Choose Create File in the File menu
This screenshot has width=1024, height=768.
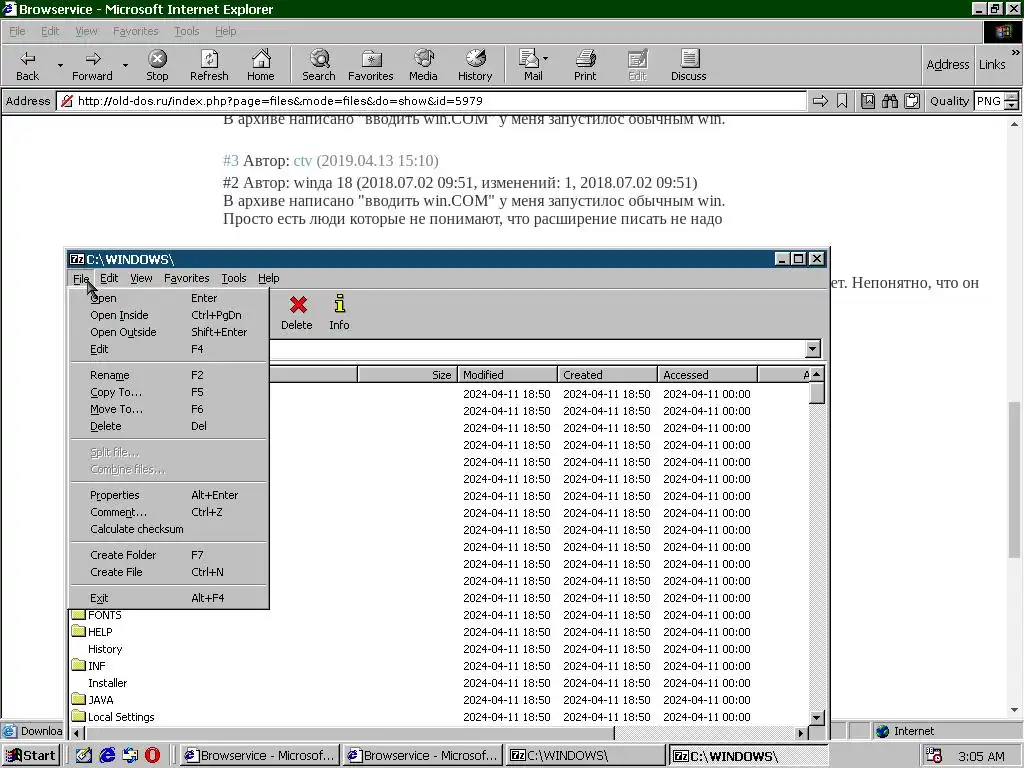(x=169, y=572)
